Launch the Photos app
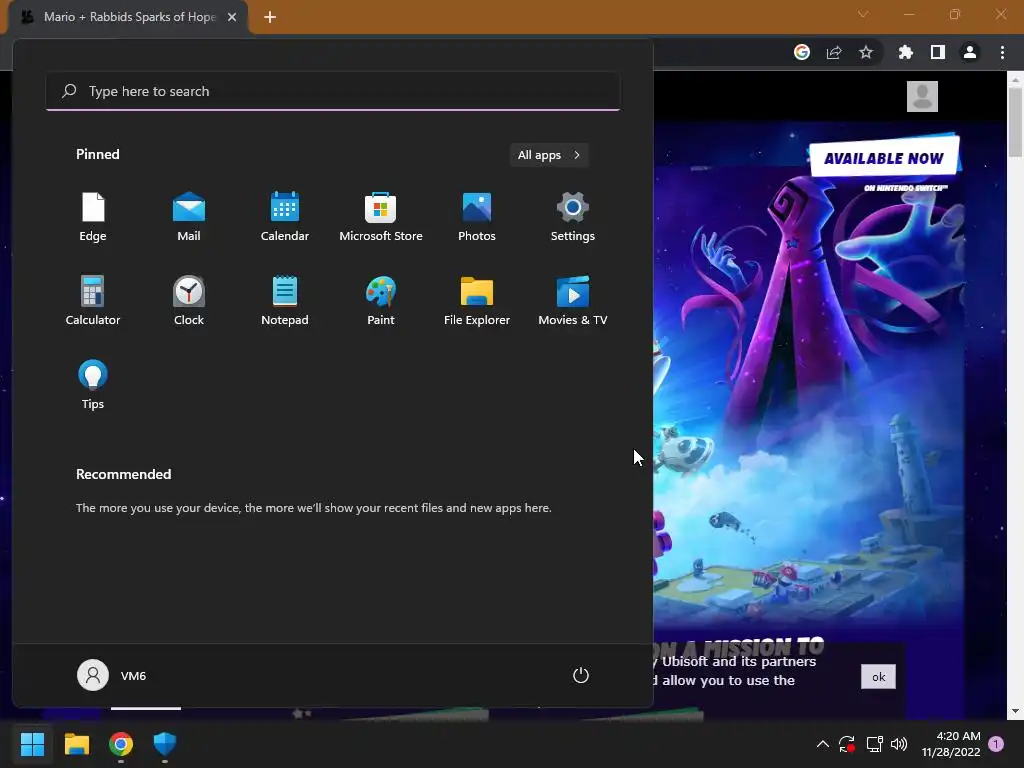This screenshot has height=768, width=1024. (x=477, y=217)
